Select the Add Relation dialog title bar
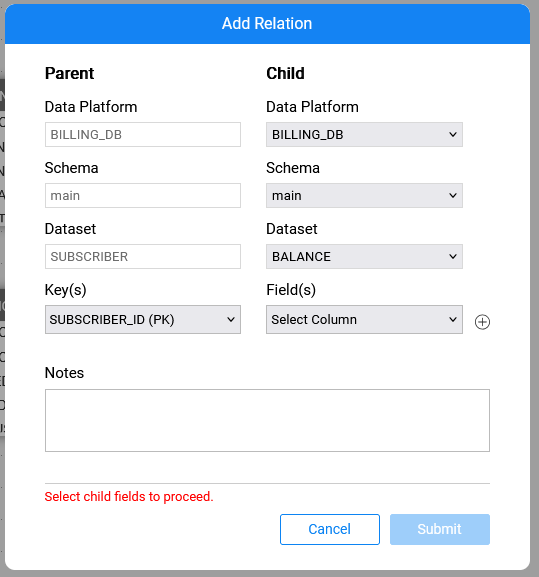The height and width of the screenshot is (577, 539). point(267,24)
